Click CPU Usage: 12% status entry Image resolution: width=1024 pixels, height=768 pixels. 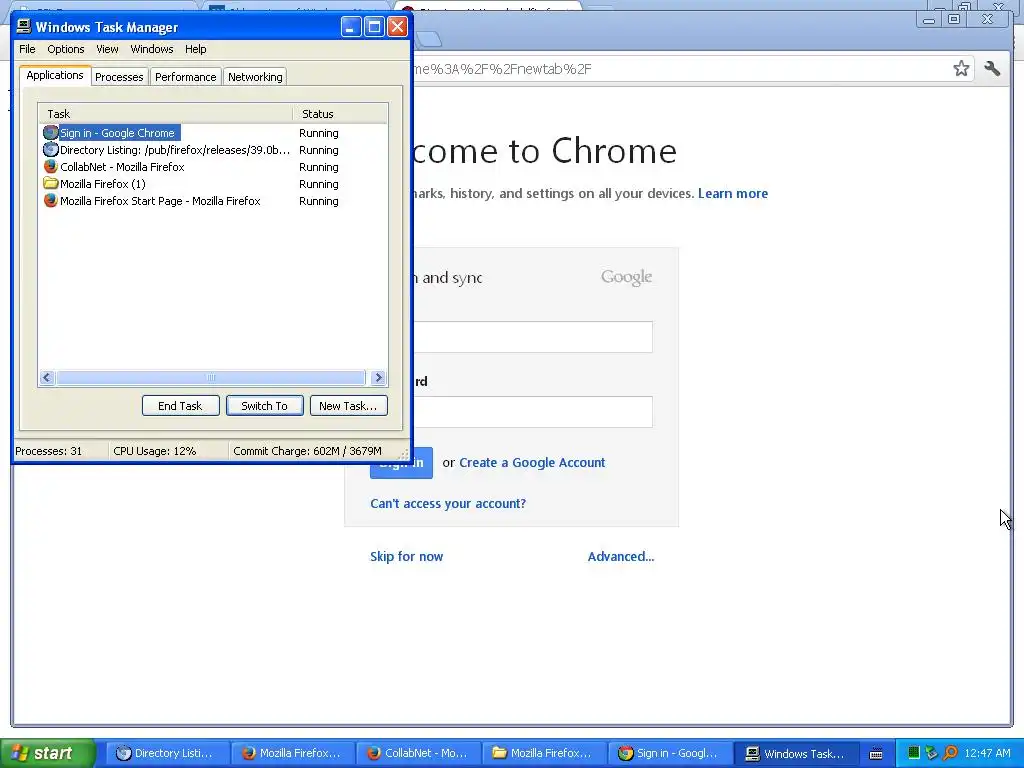click(x=155, y=451)
